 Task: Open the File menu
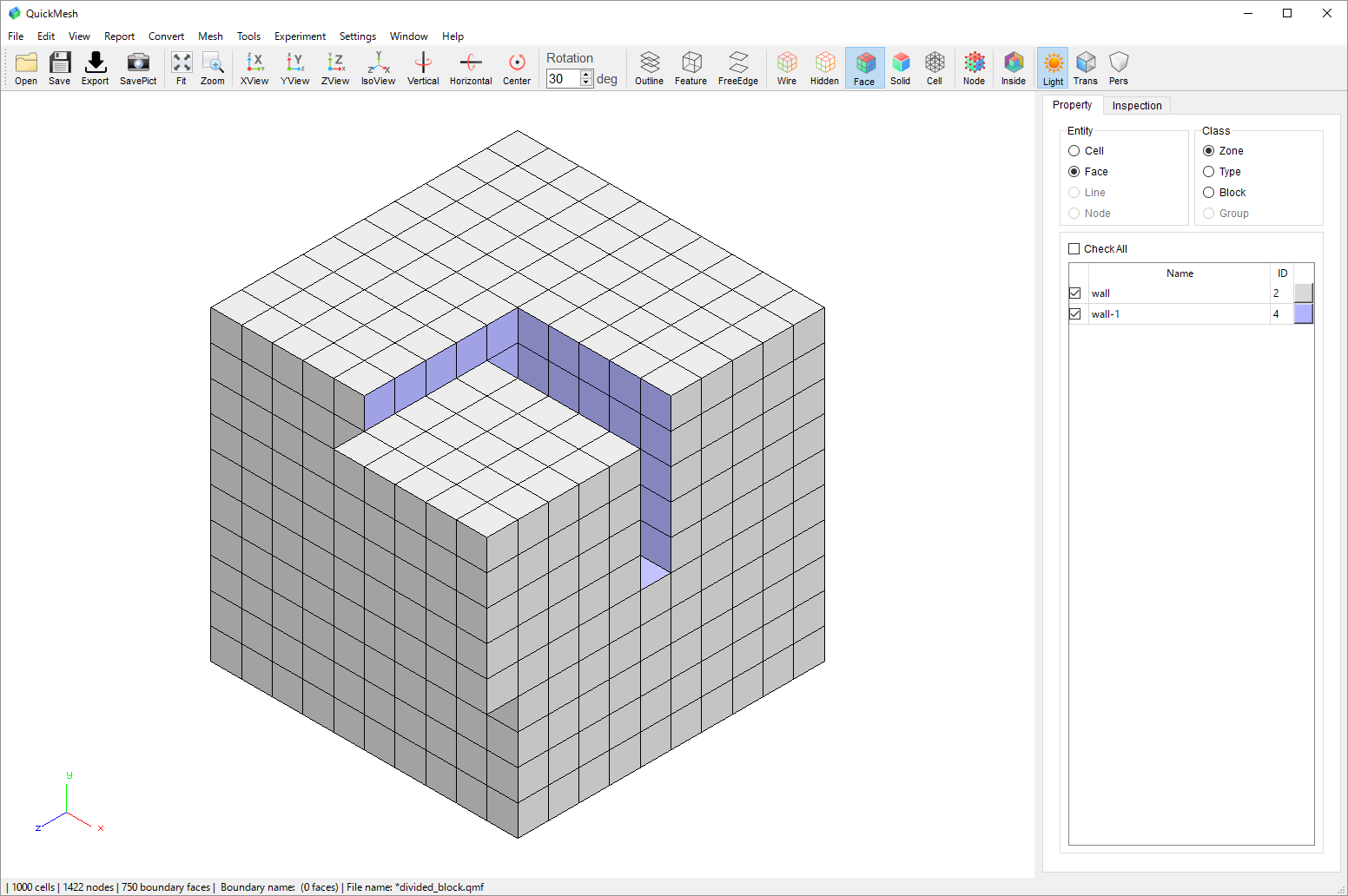[x=16, y=36]
